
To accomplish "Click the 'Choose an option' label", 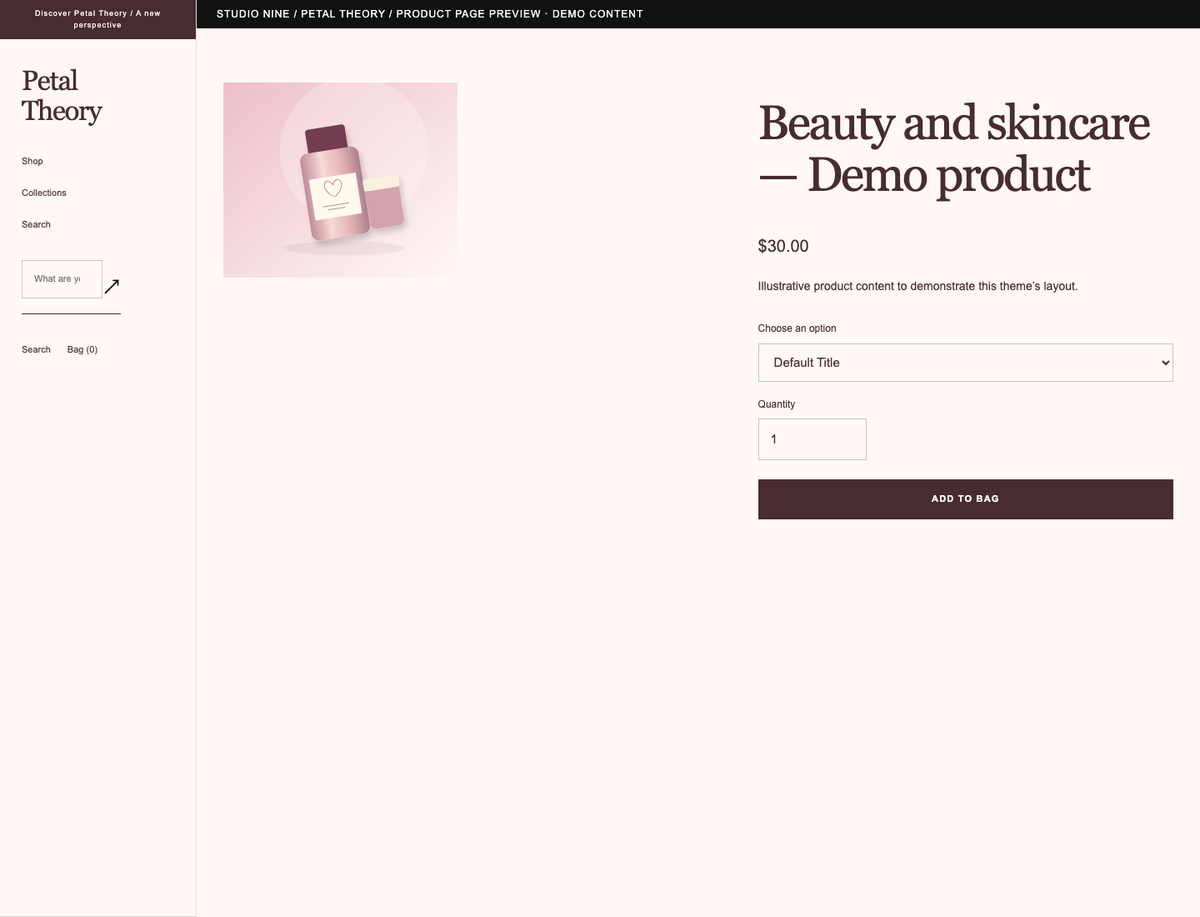I will pyautogui.click(x=797, y=329).
